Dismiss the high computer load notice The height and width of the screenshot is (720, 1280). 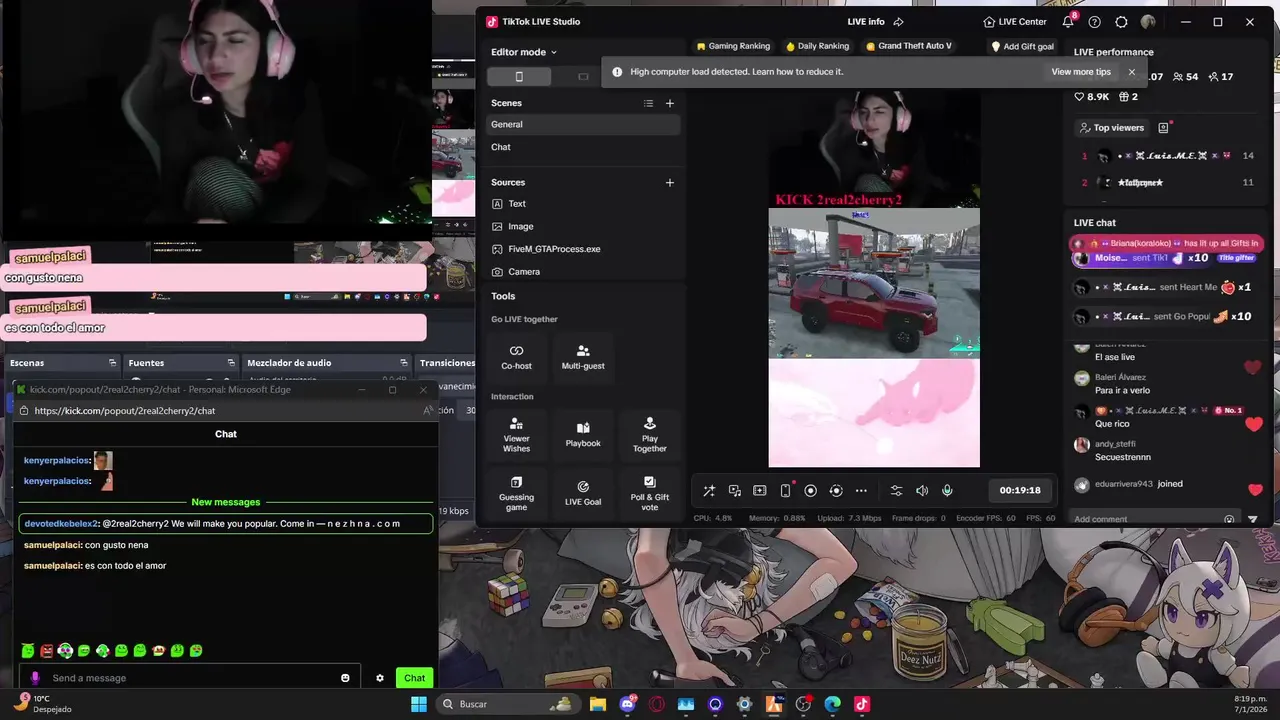tap(1132, 72)
